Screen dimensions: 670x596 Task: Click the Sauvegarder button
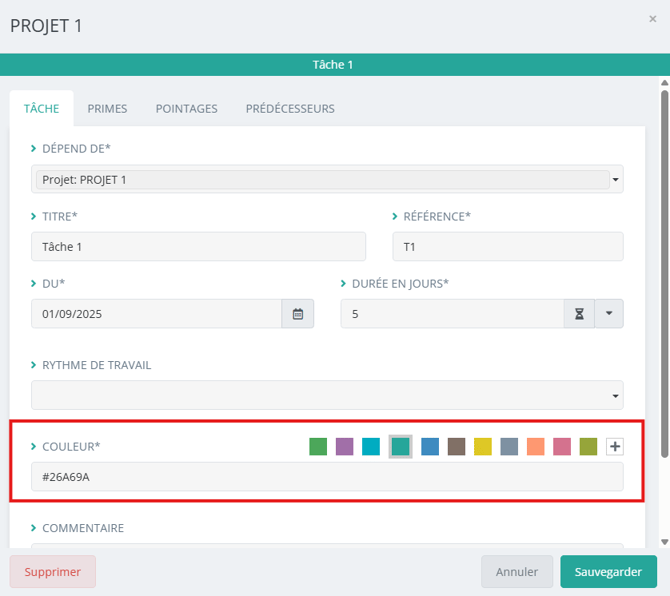608,572
